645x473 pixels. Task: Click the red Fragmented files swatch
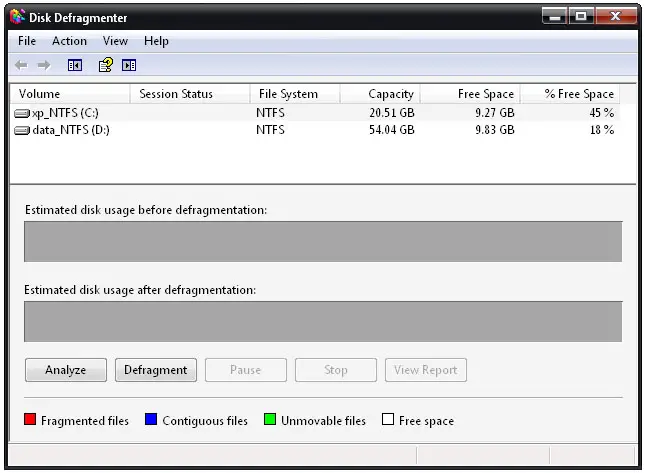click(x=30, y=419)
